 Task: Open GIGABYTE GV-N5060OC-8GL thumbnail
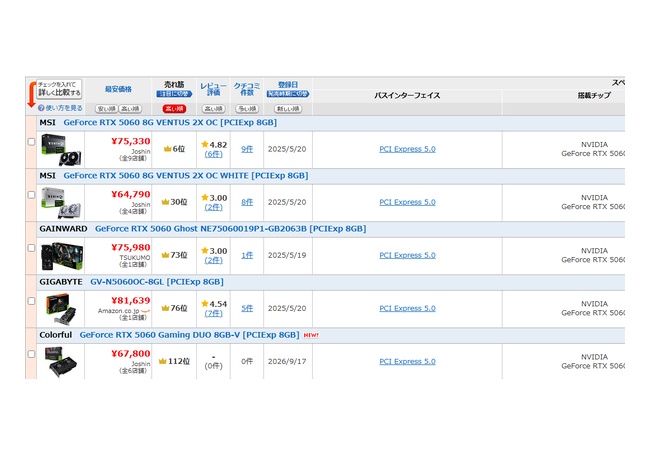(x=61, y=309)
